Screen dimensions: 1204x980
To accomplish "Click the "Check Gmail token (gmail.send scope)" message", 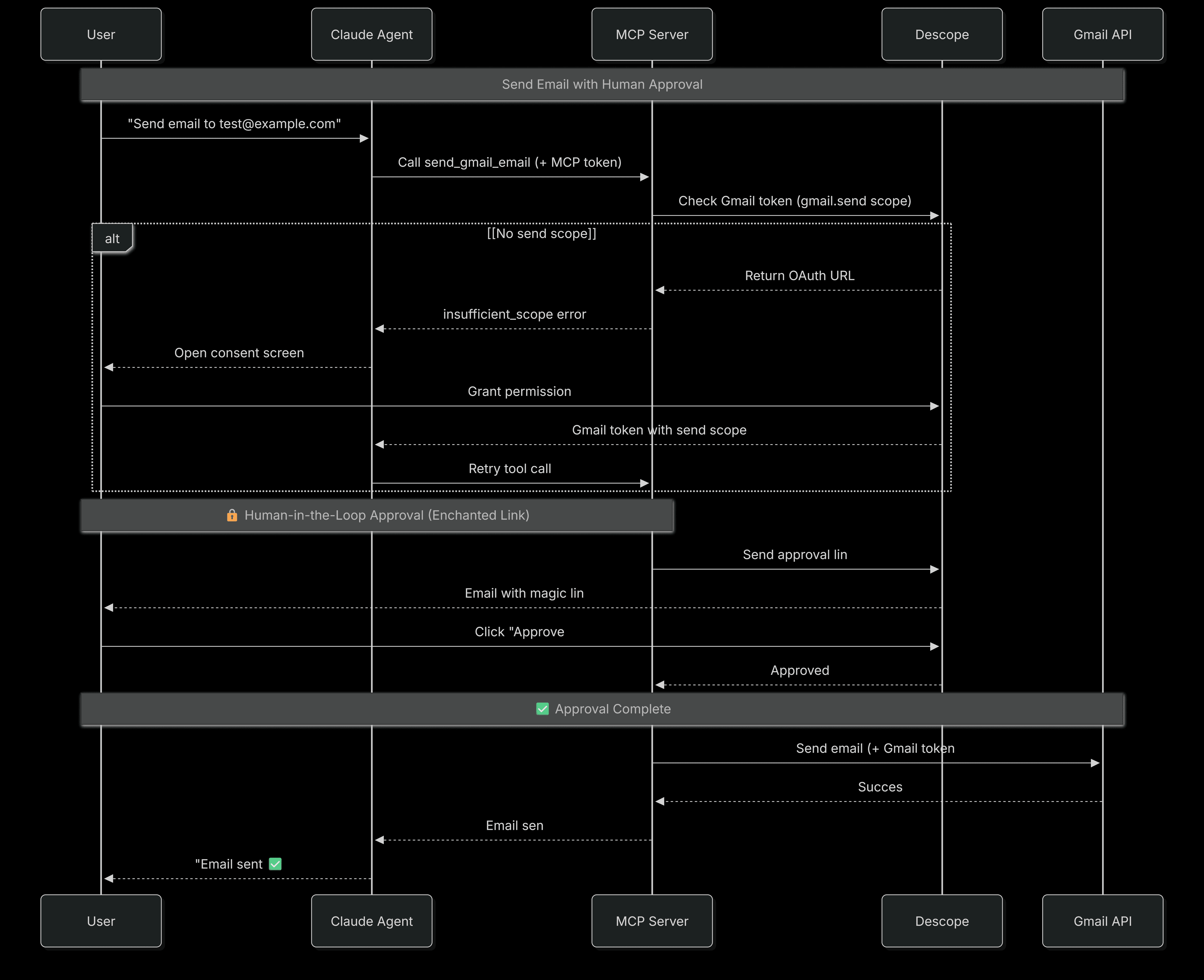I will click(x=795, y=201).
